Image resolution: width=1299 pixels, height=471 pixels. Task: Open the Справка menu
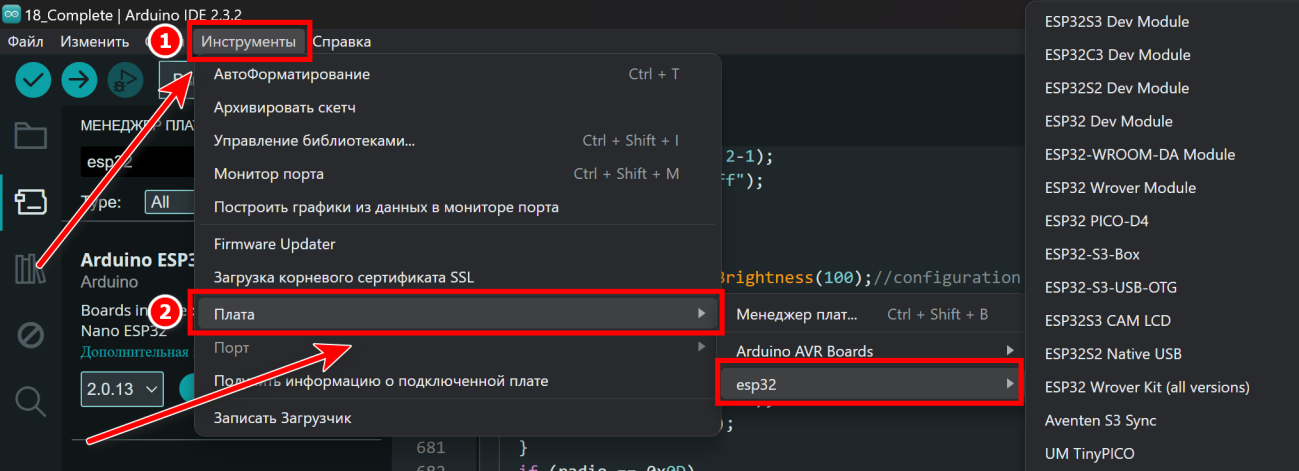point(341,42)
